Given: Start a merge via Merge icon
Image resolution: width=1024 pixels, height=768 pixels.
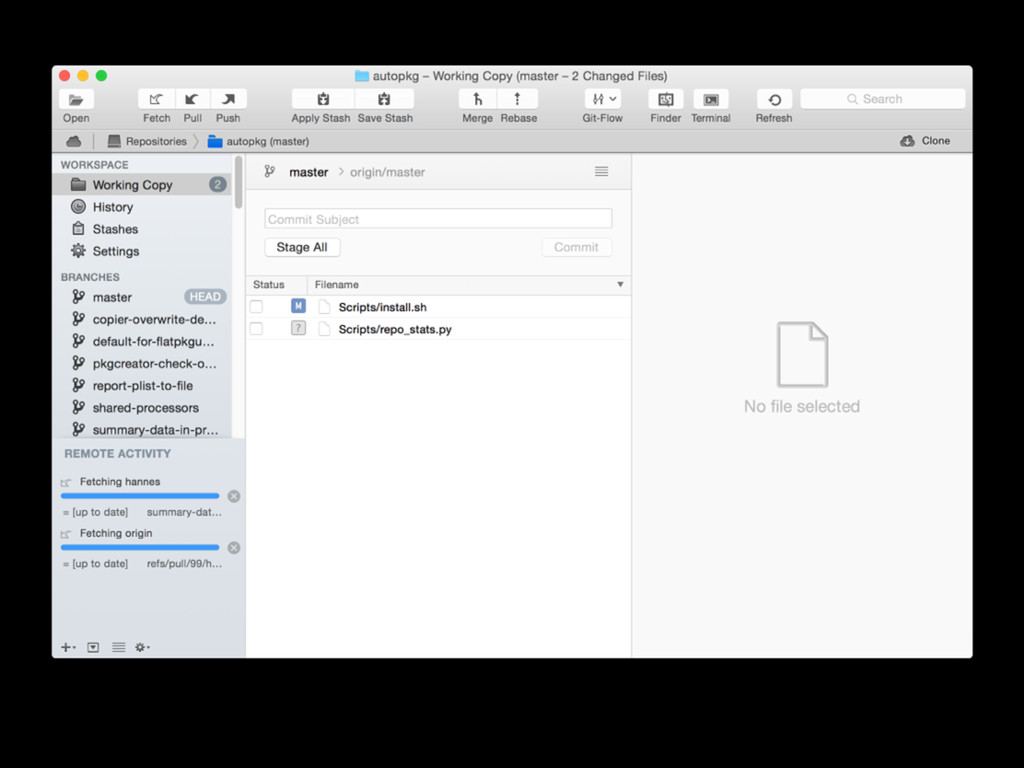Looking at the screenshot, I should (477, 99).
